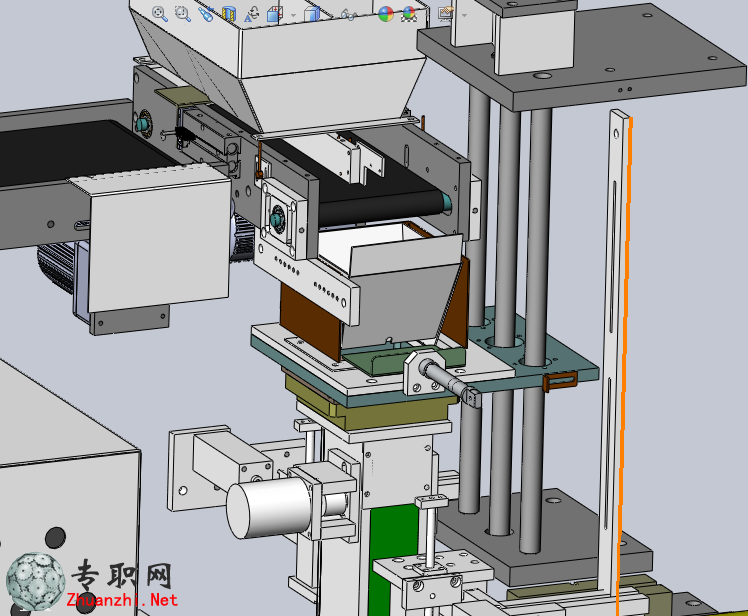Toggle the Section View tool
The image size is (748, 616).
(x=229, y=14)
